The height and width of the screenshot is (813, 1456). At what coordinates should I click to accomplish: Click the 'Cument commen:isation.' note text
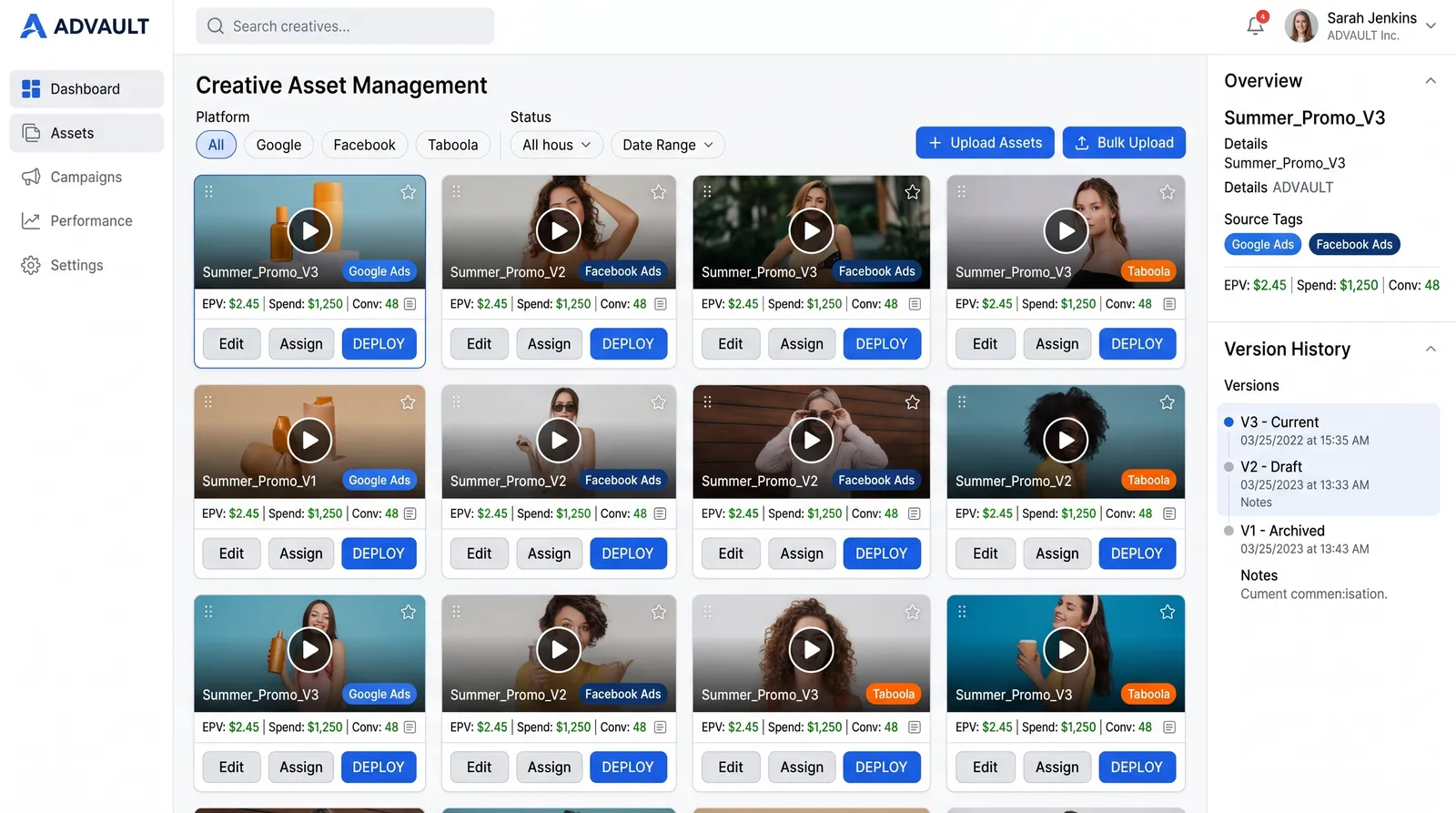(x=1313, y=594)
